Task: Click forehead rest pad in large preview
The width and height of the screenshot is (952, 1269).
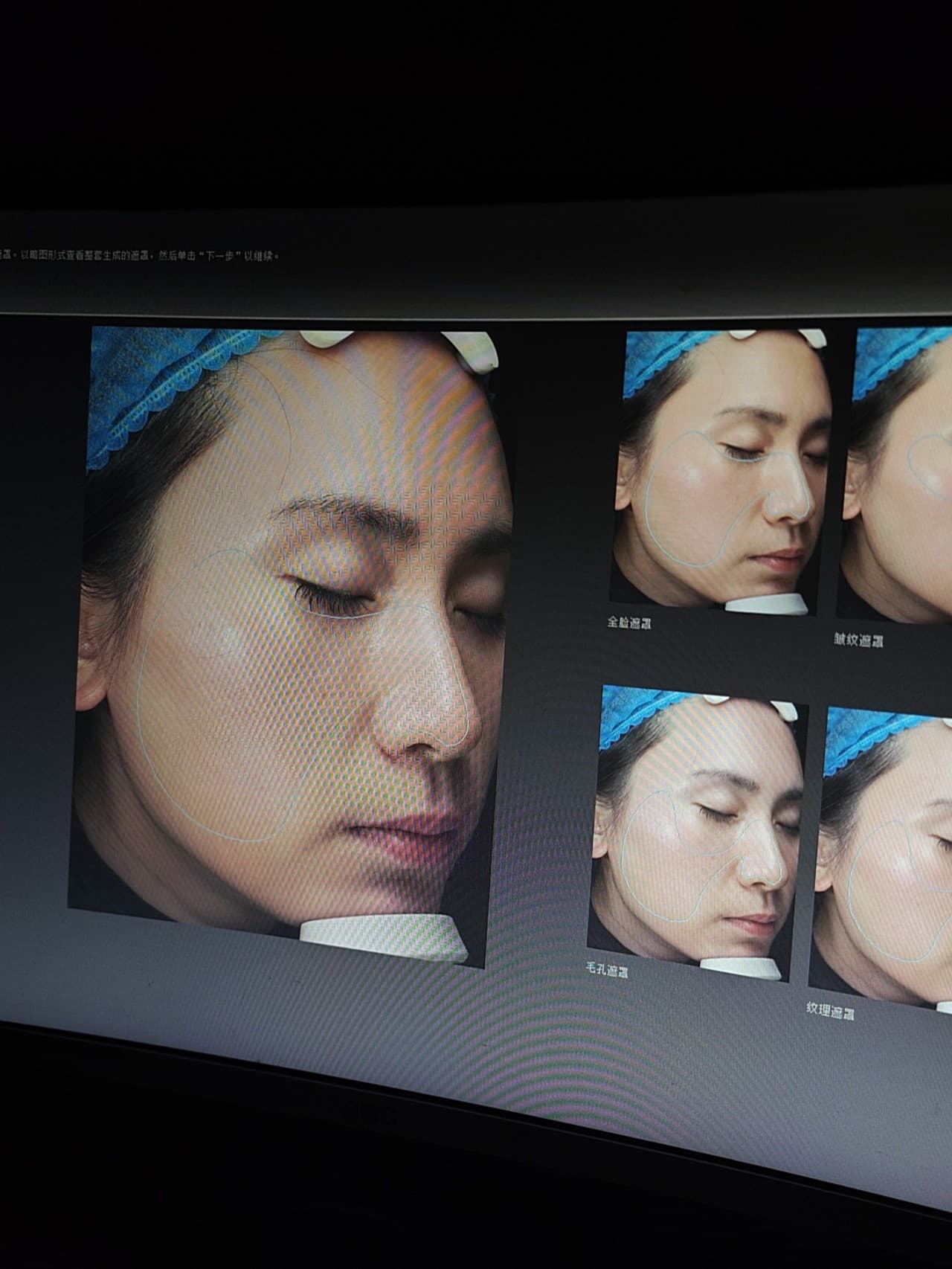Action: (327, 339)
